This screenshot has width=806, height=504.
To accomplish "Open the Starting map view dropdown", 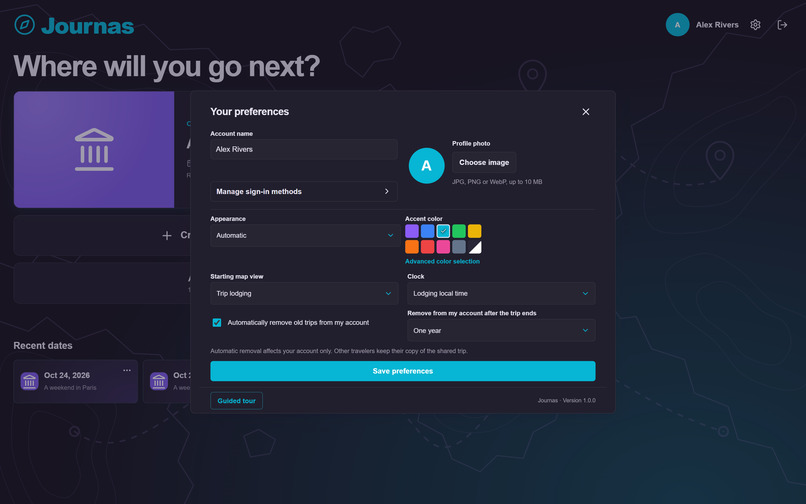I will [x=304, y=293].
